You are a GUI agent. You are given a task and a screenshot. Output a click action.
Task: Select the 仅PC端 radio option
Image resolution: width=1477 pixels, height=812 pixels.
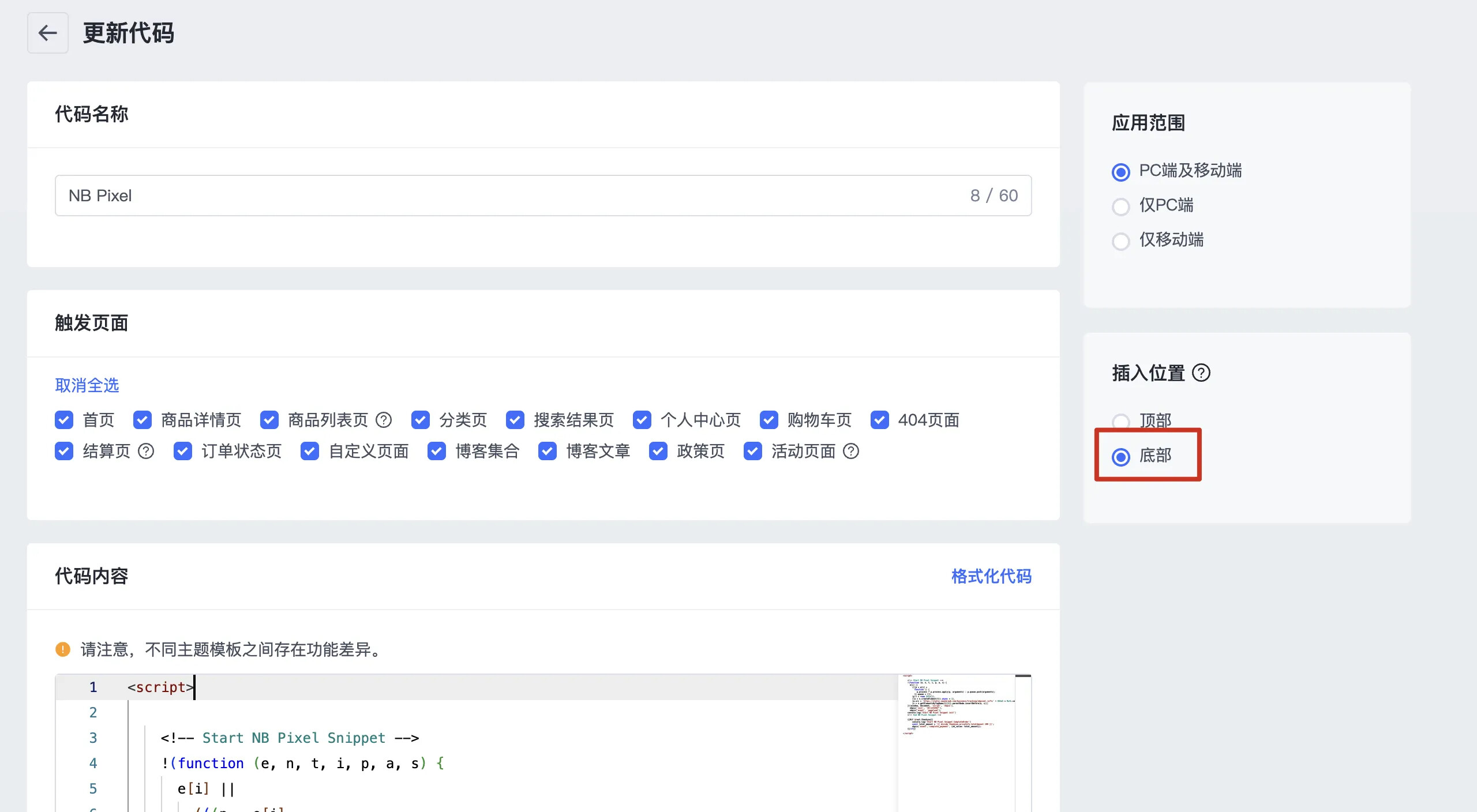[x=1120, y=206]
